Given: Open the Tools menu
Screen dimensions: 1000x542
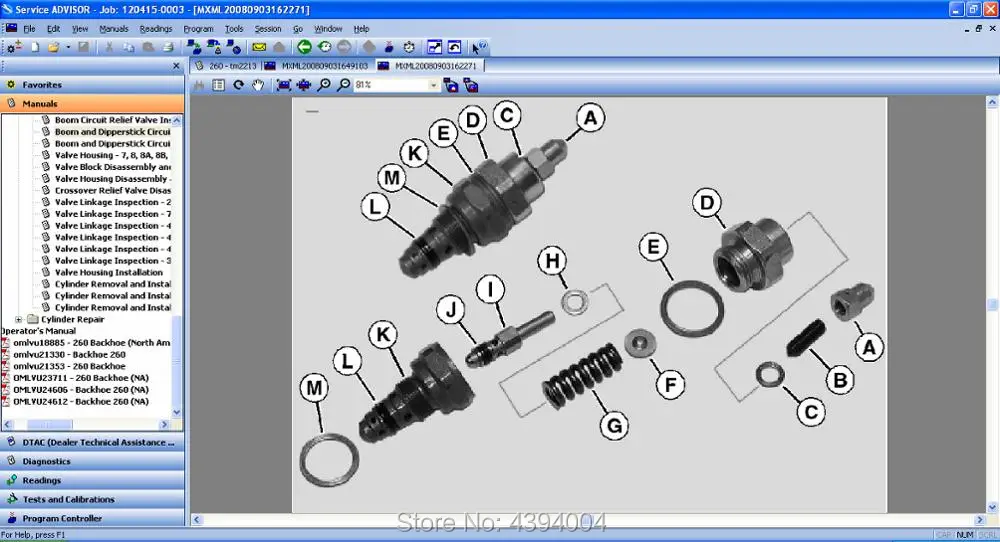Looking at the screenshot, I should click(234, 29).
